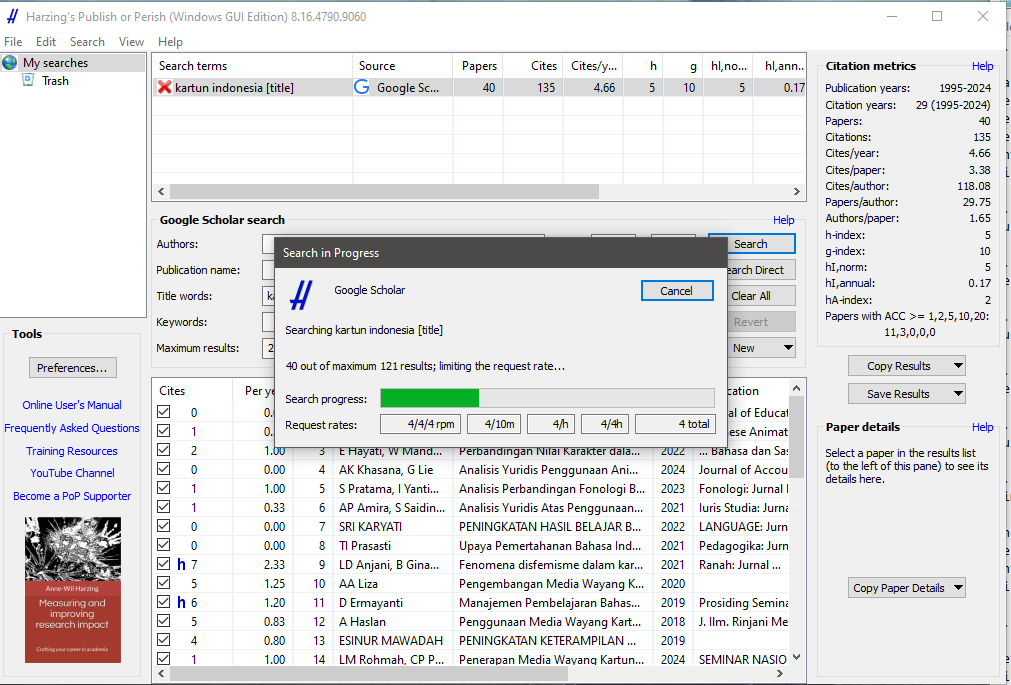The width and height of the screenshot is (1011, 685).
Task: Open the Copy Results dropdown arrow
Action: click(x=958, y=366)
